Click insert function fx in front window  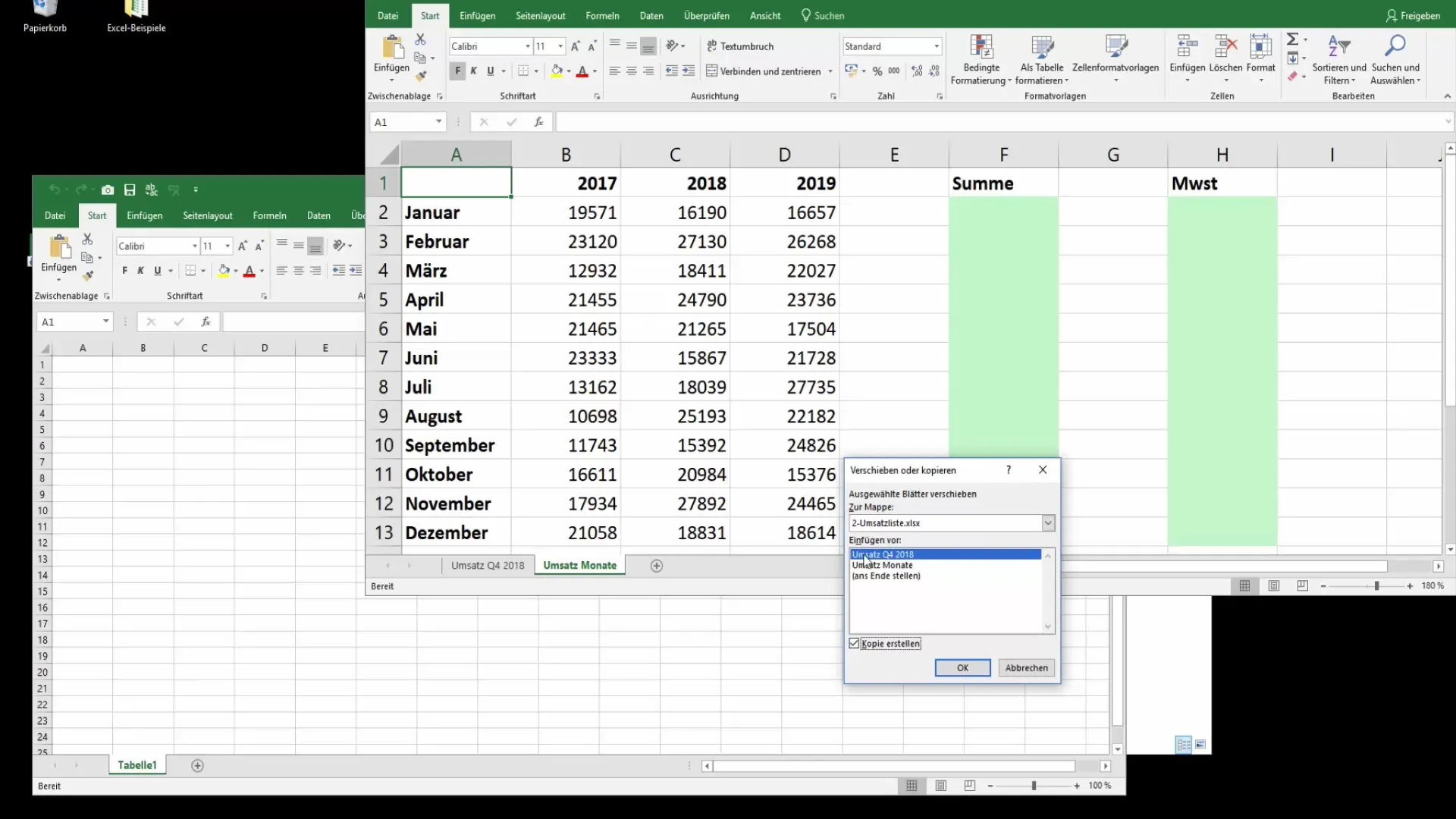coord(538,121)
